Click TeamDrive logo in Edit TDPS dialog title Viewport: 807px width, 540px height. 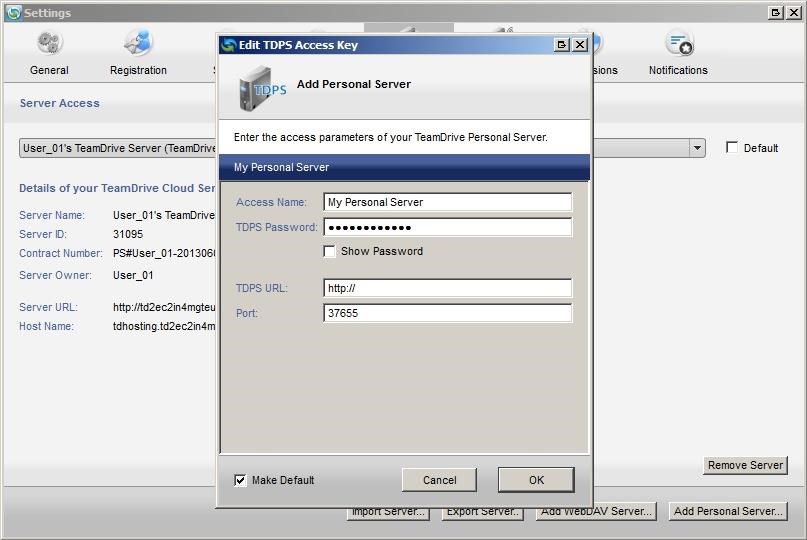[228, 45]
